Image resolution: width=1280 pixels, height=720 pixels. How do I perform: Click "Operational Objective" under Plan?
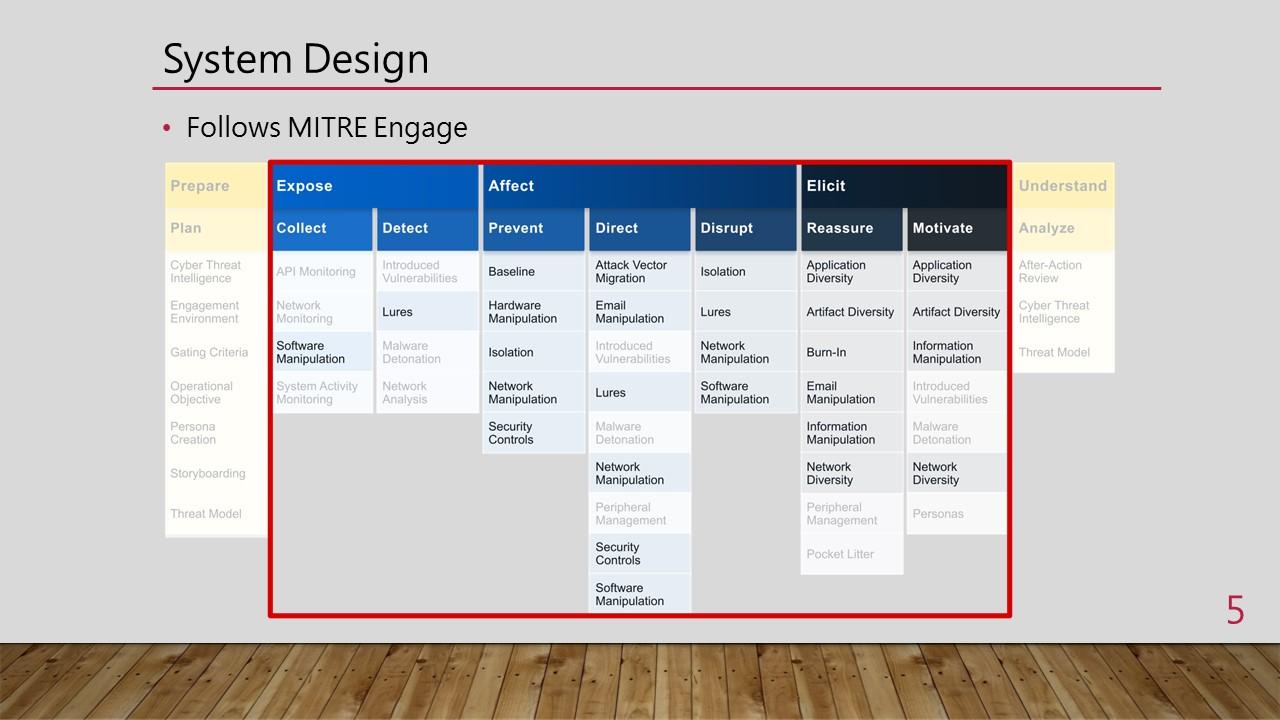coord(216,393)
